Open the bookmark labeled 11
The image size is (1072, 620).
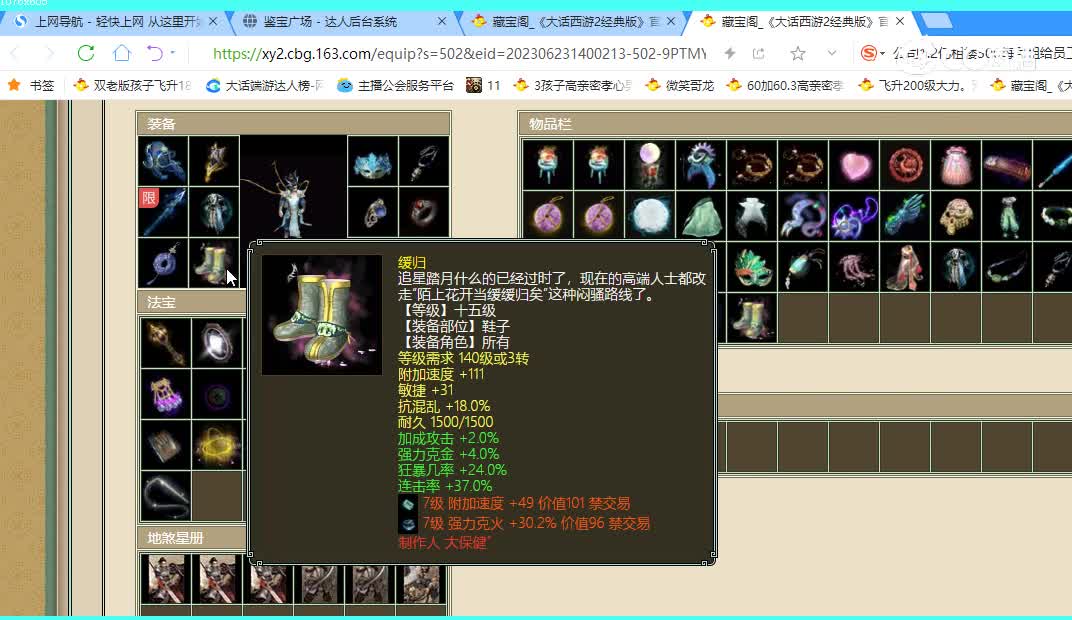pos(483,85)
